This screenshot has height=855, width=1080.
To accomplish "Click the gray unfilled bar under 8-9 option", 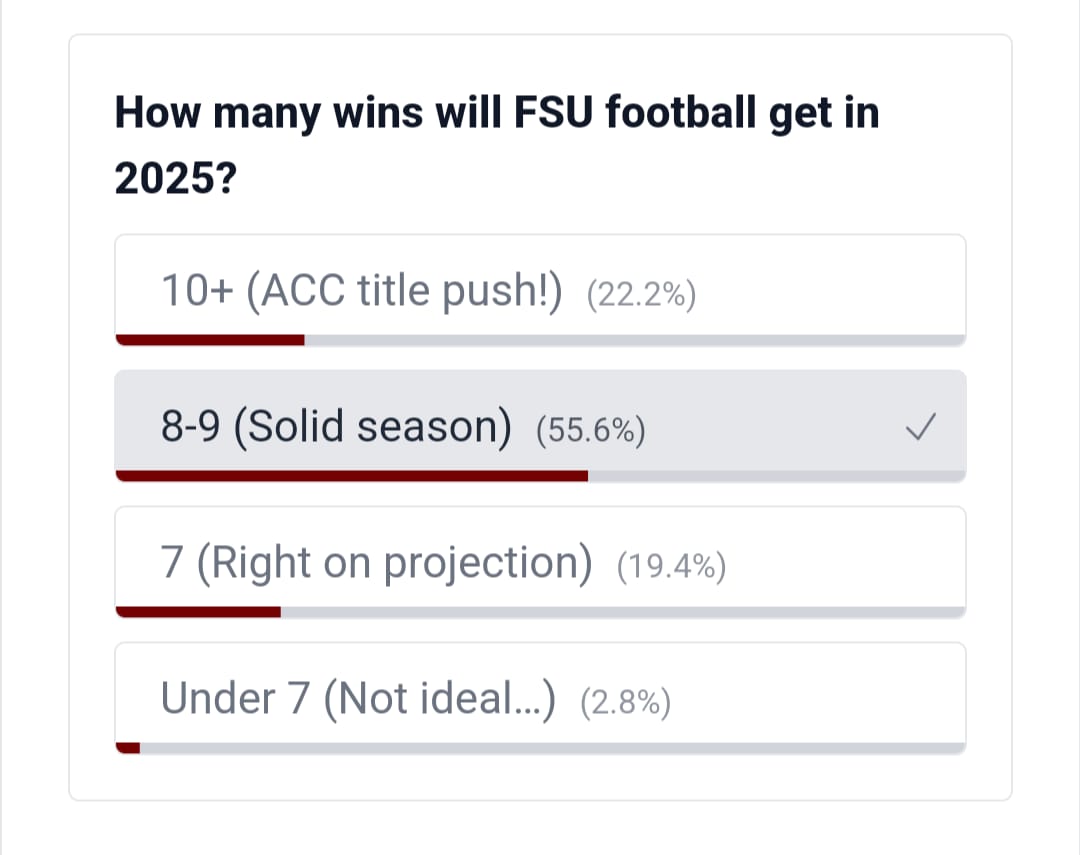I will click(776, 476).
